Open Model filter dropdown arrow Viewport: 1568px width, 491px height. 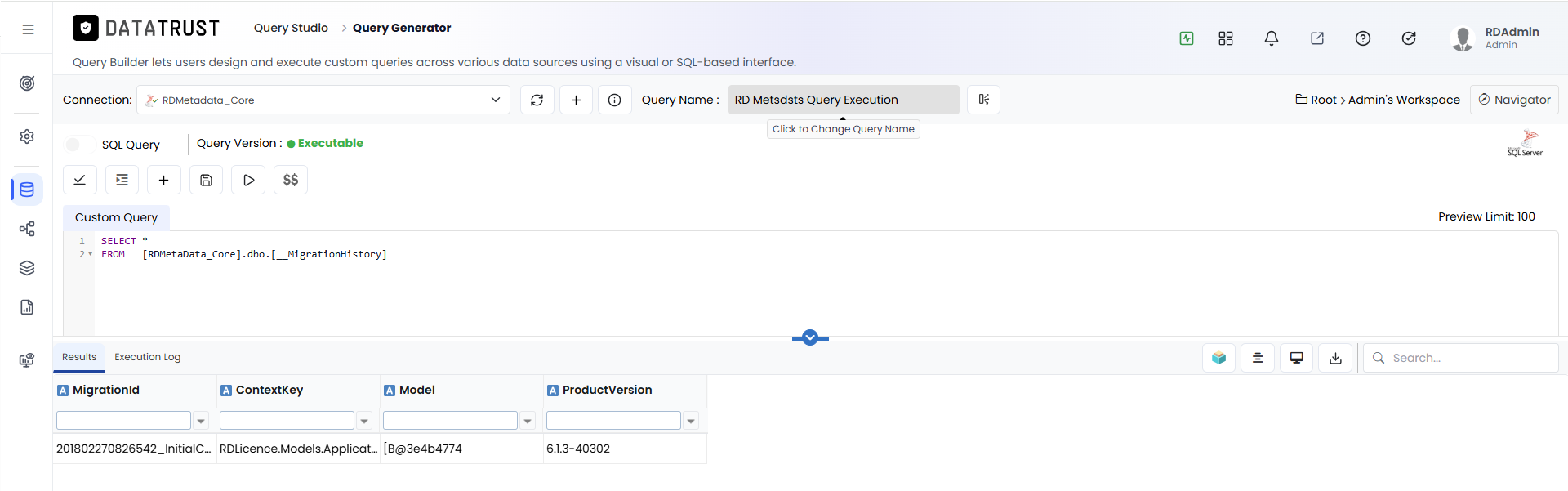(x=528, y=421)
